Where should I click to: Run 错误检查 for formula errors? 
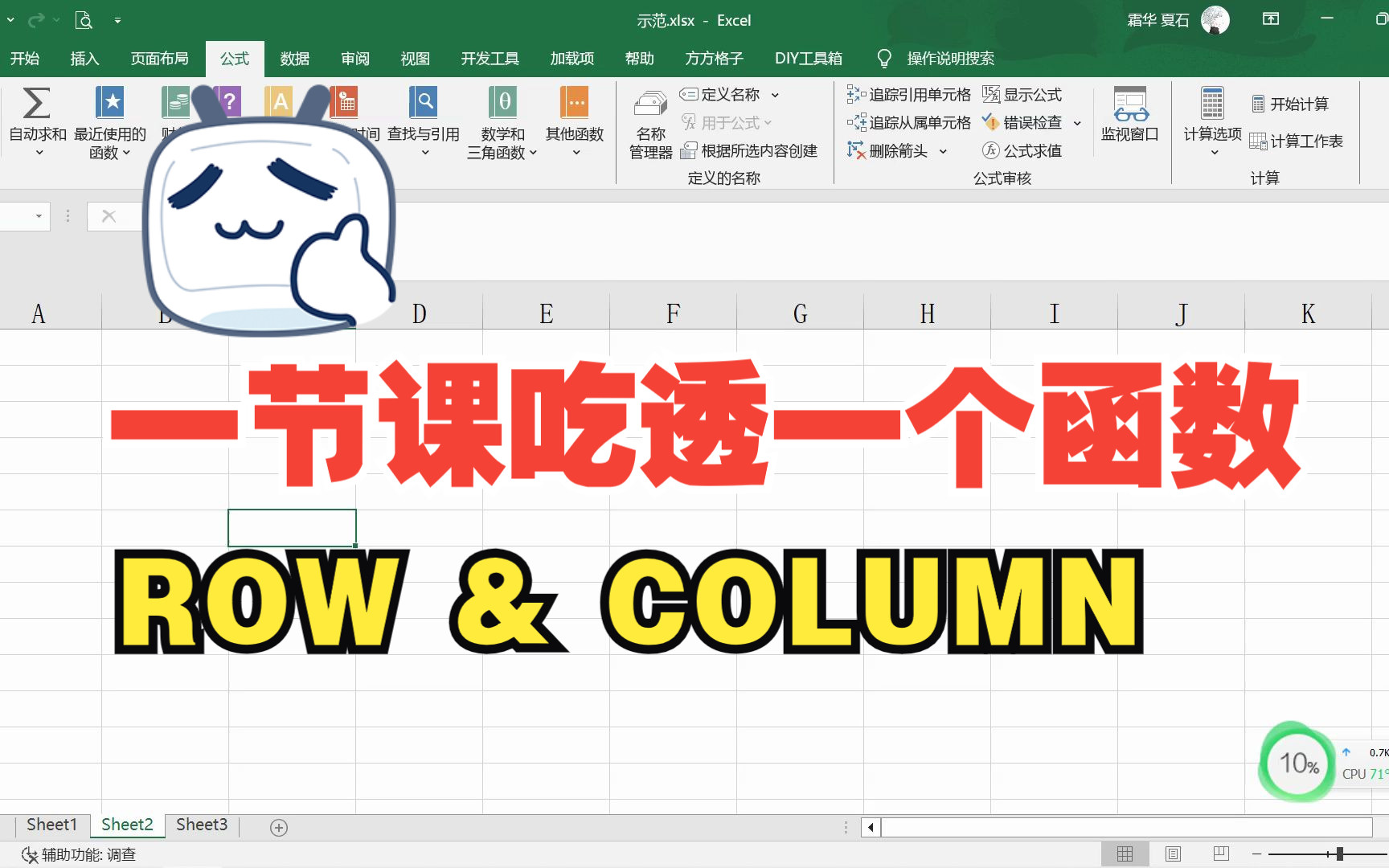[x=1025, y=122]
